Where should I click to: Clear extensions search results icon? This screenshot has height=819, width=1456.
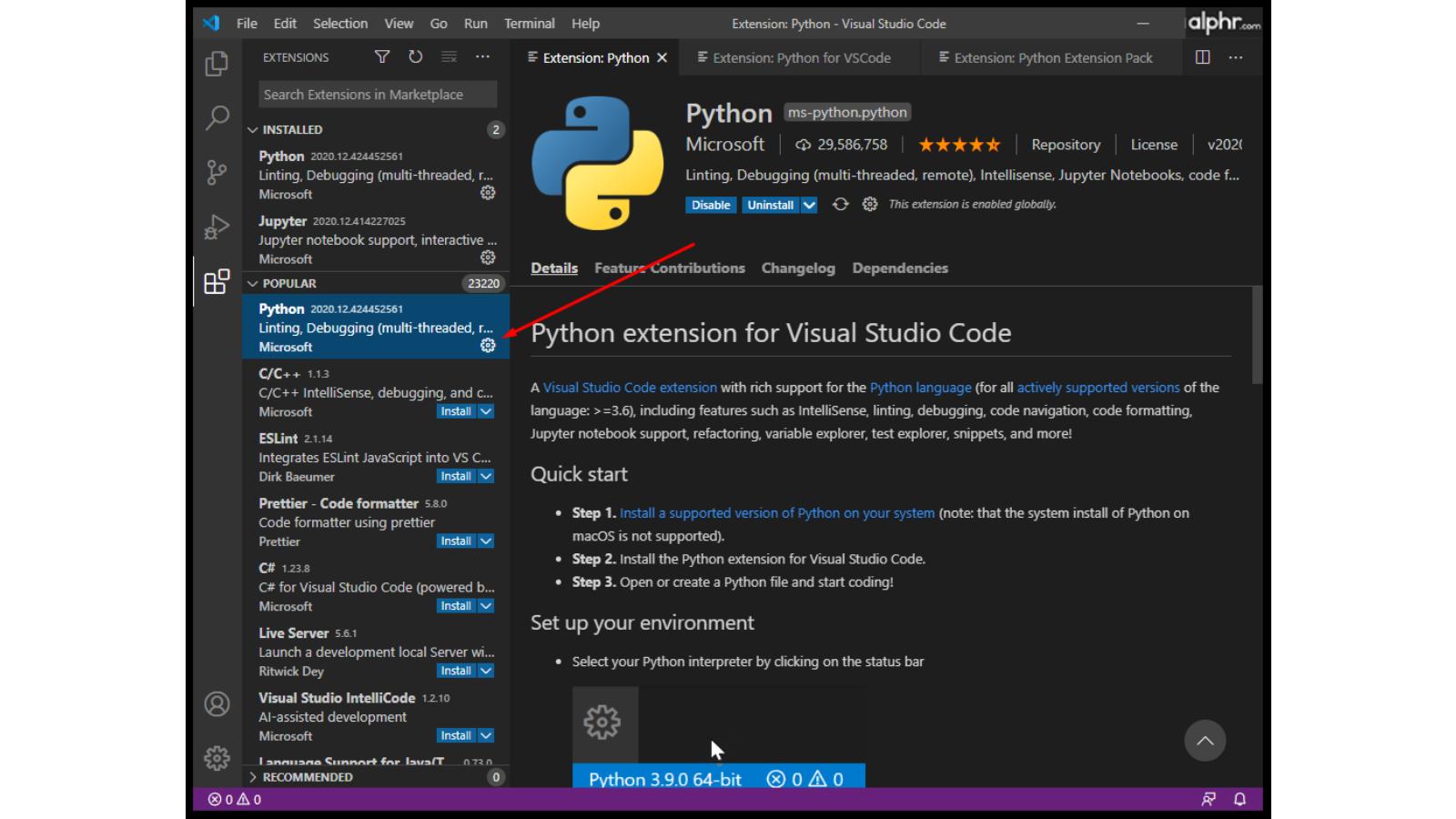pos(450,57)
